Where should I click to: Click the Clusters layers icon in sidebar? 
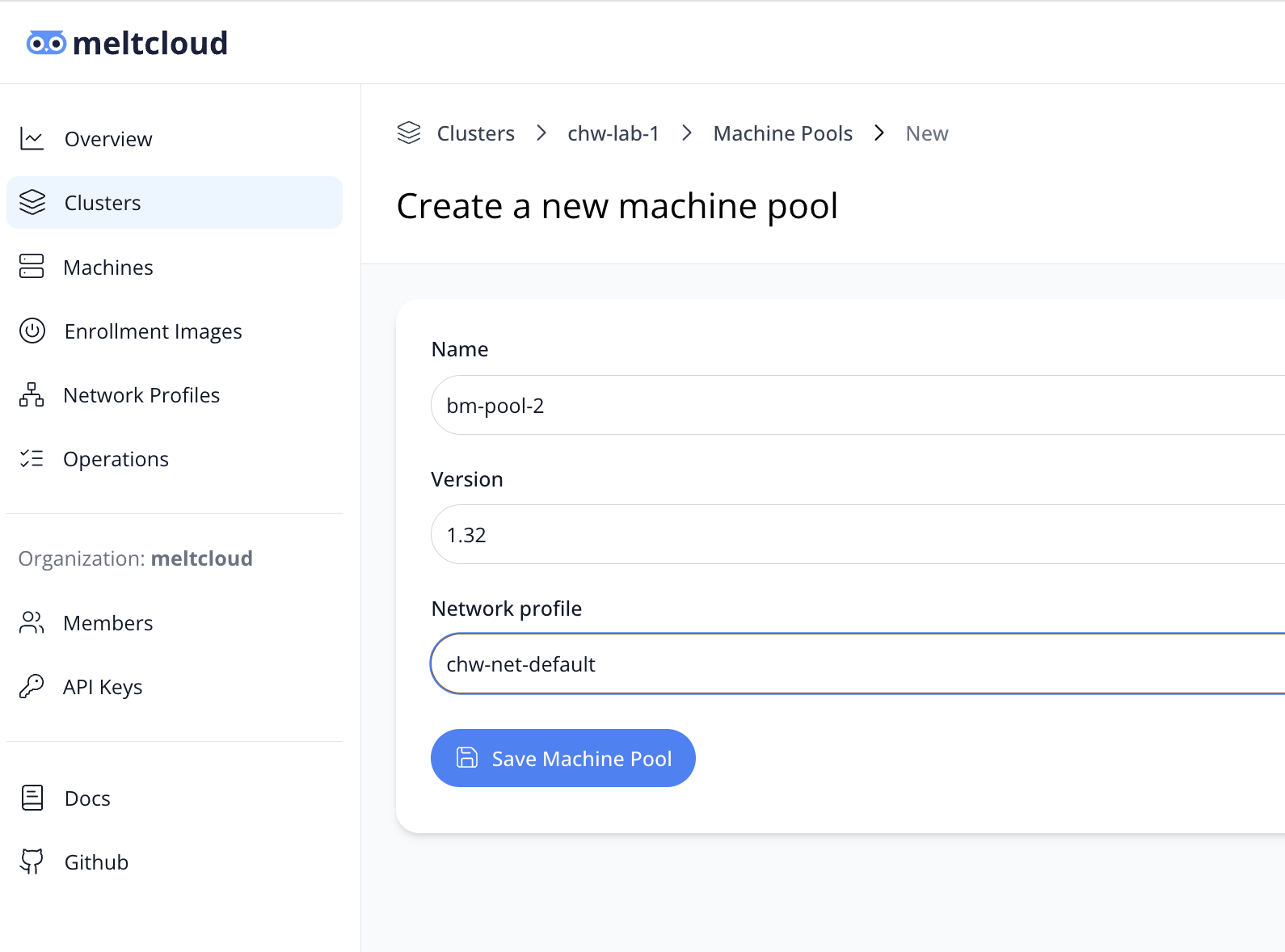(x=32, y=203)
